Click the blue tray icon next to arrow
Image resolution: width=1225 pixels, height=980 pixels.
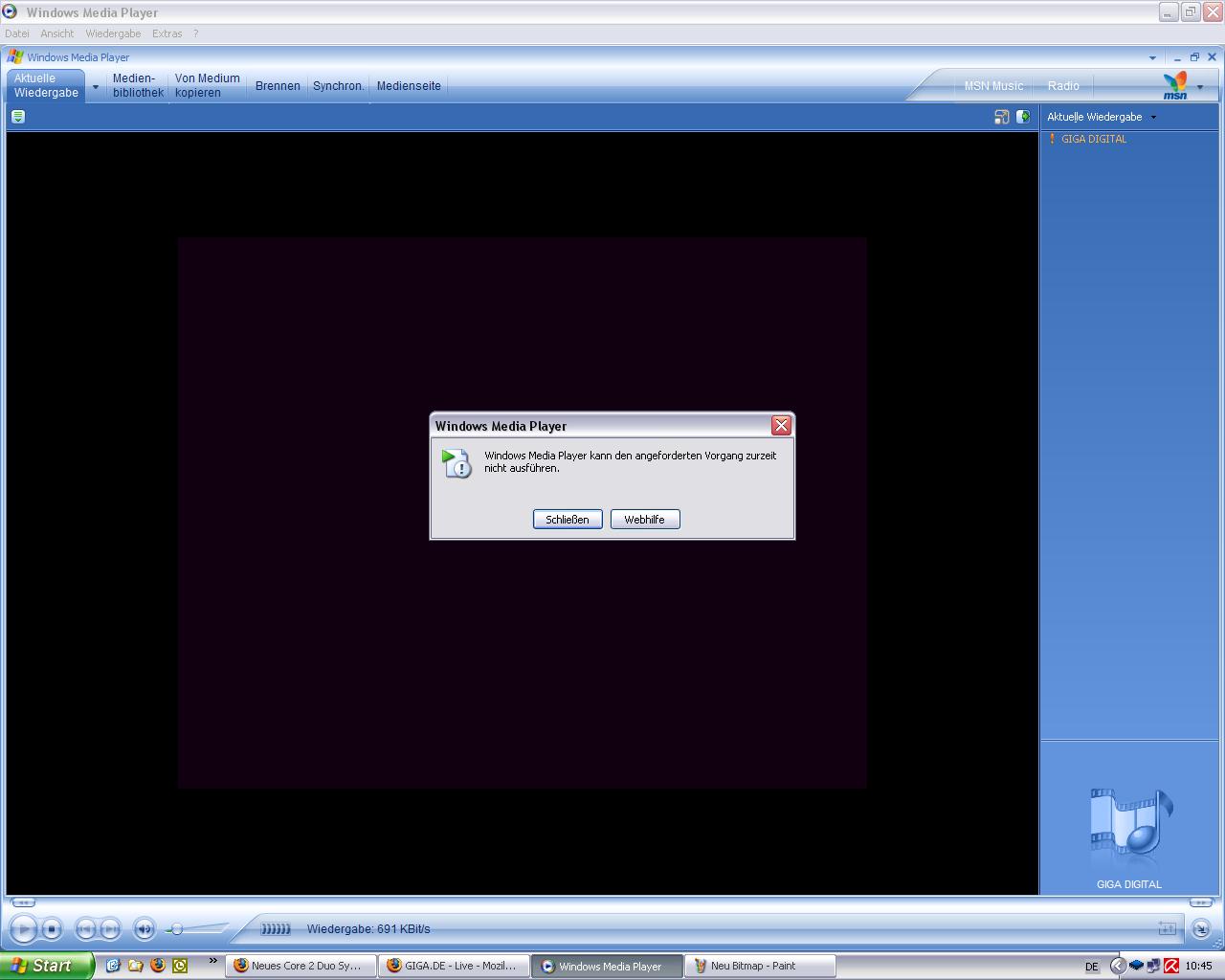point(1136,966)
